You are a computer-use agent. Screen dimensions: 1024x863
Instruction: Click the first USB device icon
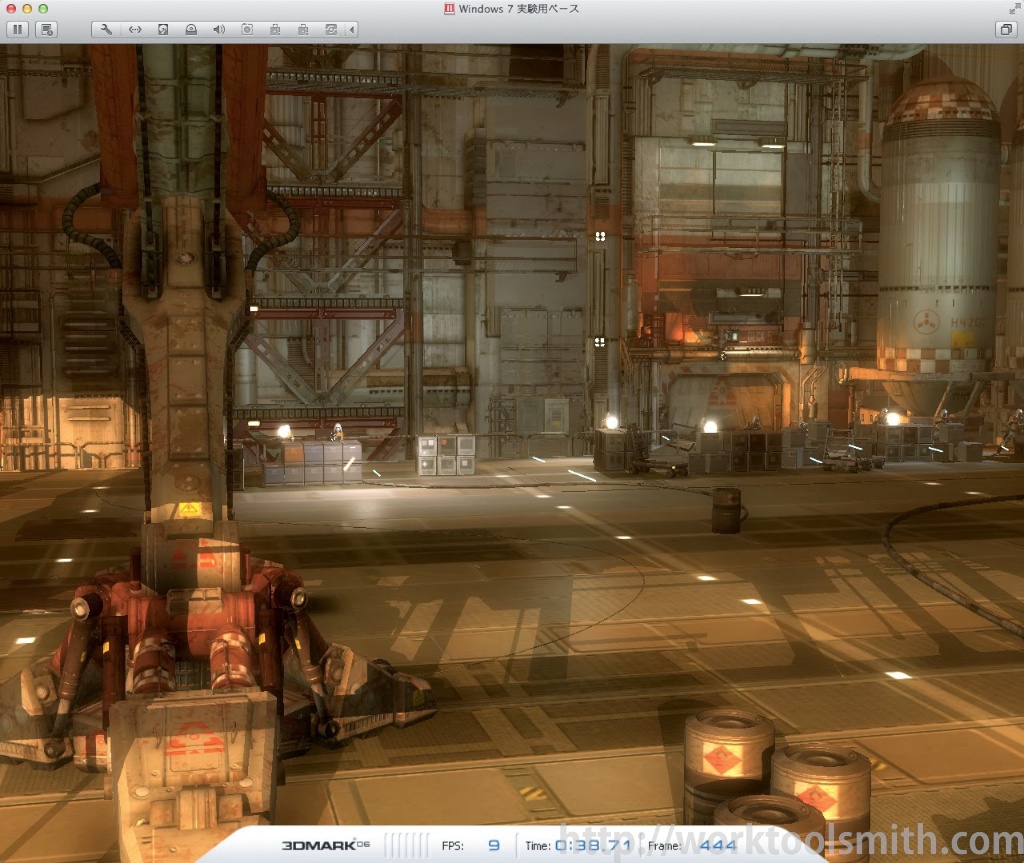click(275, 29)
